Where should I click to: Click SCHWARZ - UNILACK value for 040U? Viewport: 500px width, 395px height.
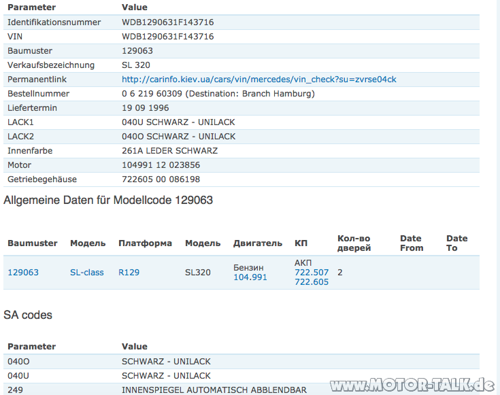(x=166, y=376)
